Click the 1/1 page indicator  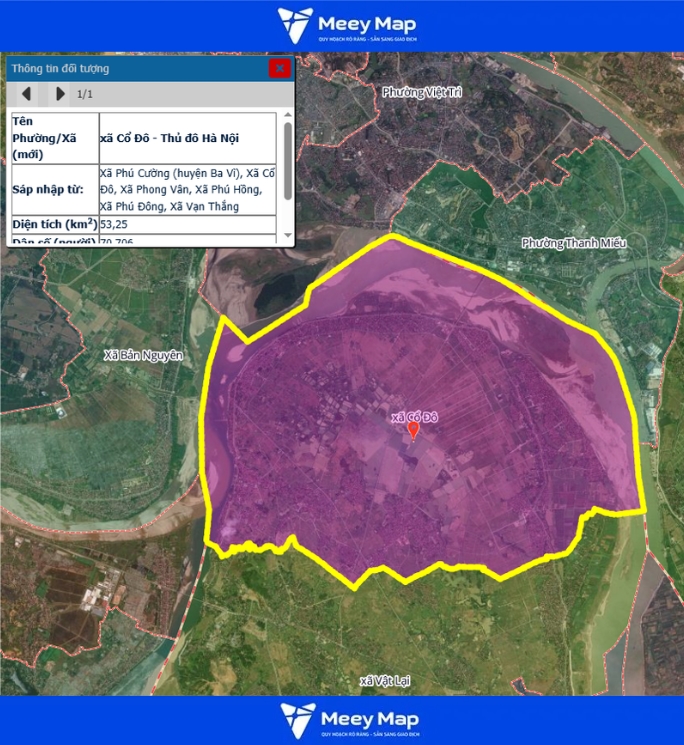(x=85, y=94)
